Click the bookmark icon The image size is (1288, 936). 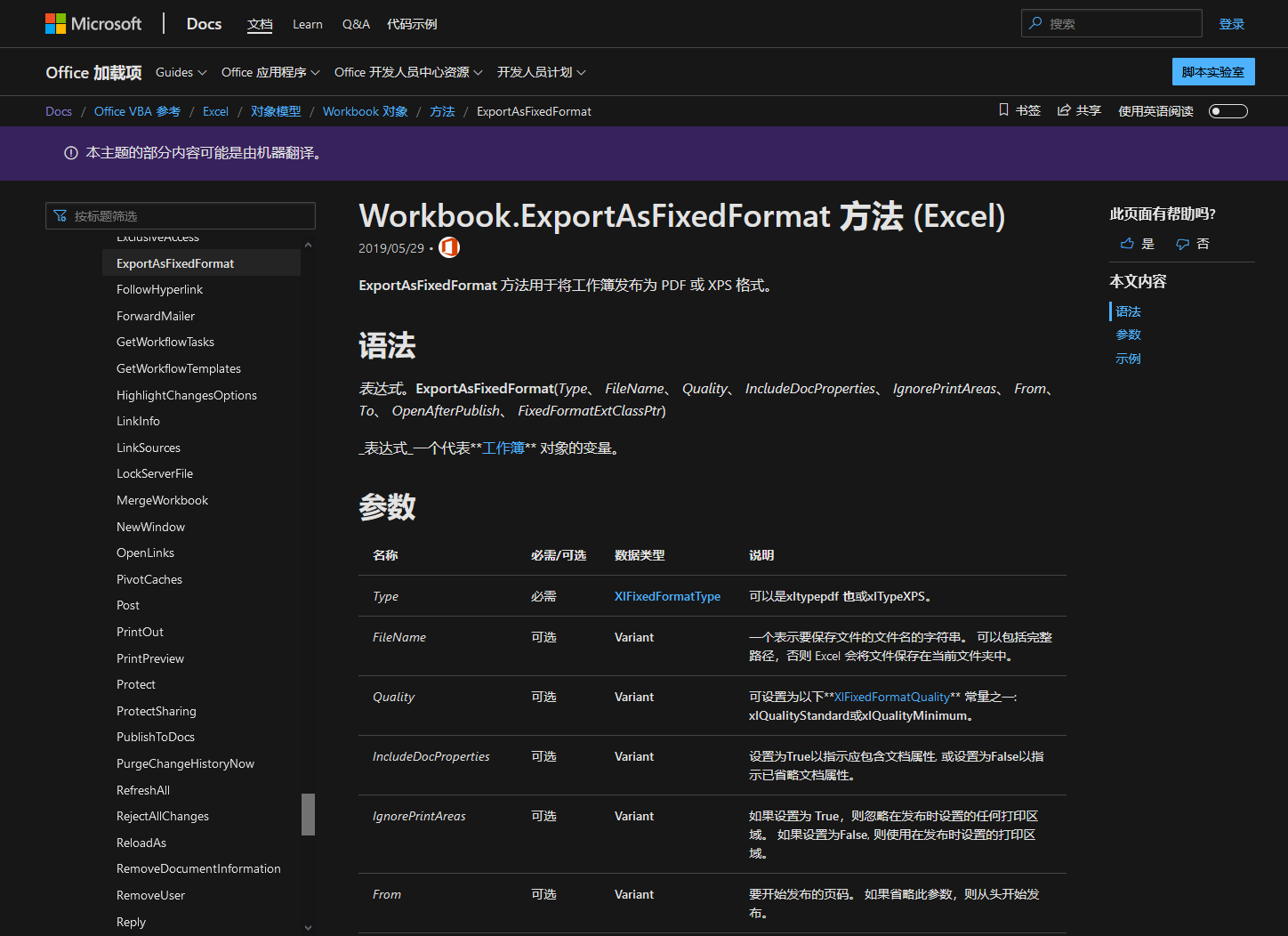click(x=1004, y=110)
